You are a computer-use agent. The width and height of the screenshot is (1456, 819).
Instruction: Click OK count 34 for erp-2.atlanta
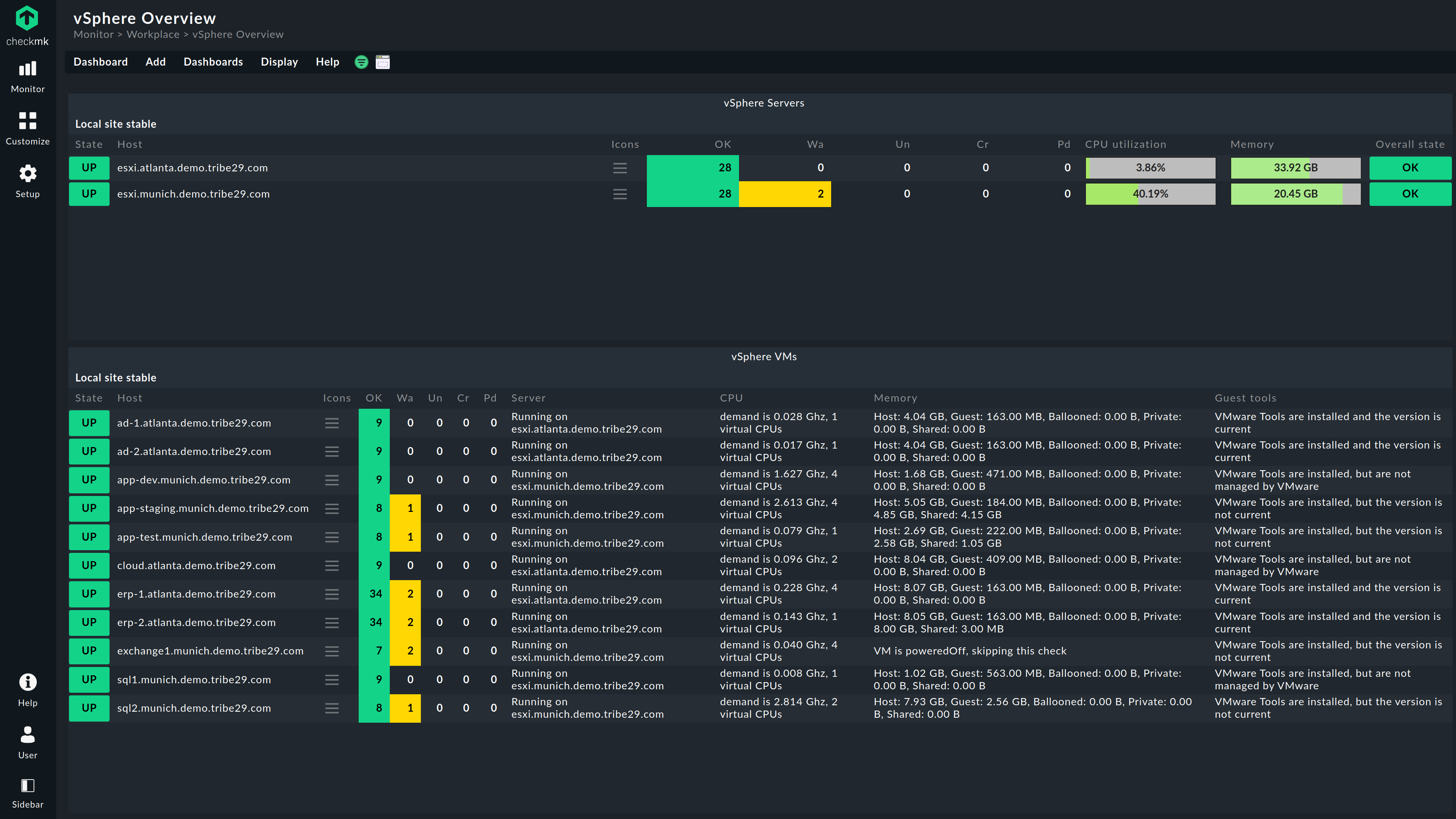(374, 622)
